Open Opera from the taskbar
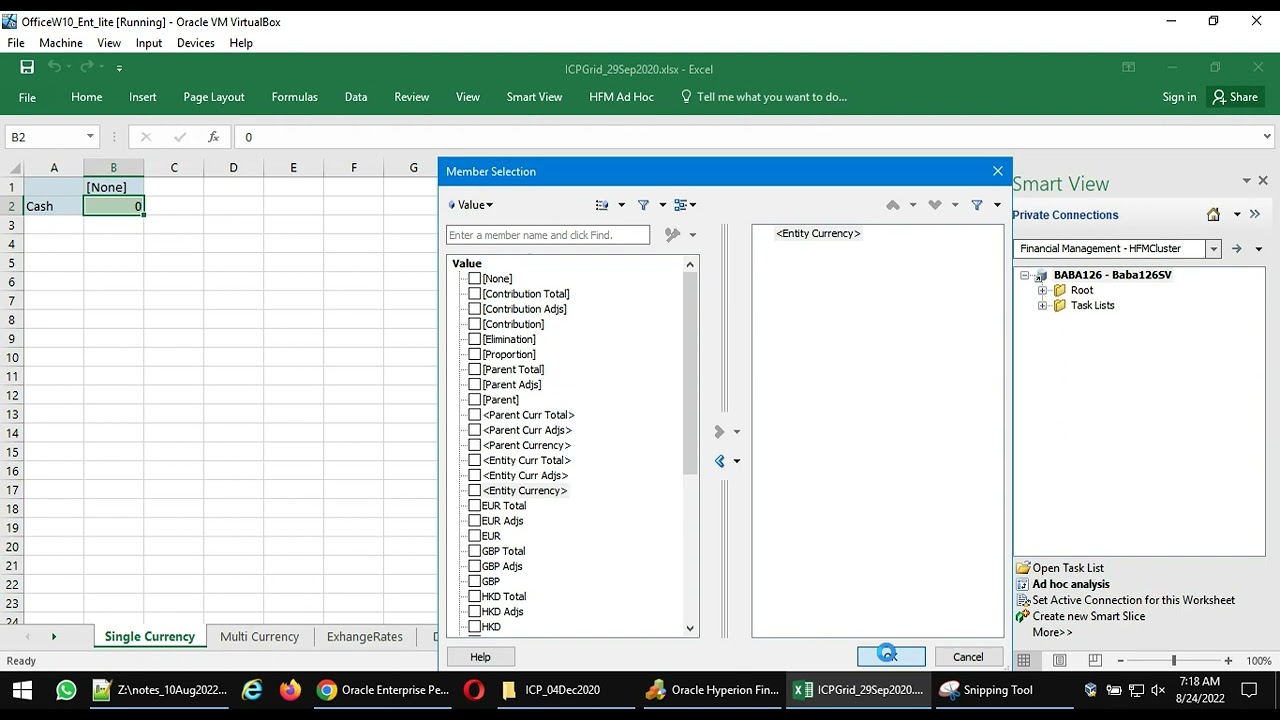Viewport: 1280px width, 720px height. click(474, 690)
